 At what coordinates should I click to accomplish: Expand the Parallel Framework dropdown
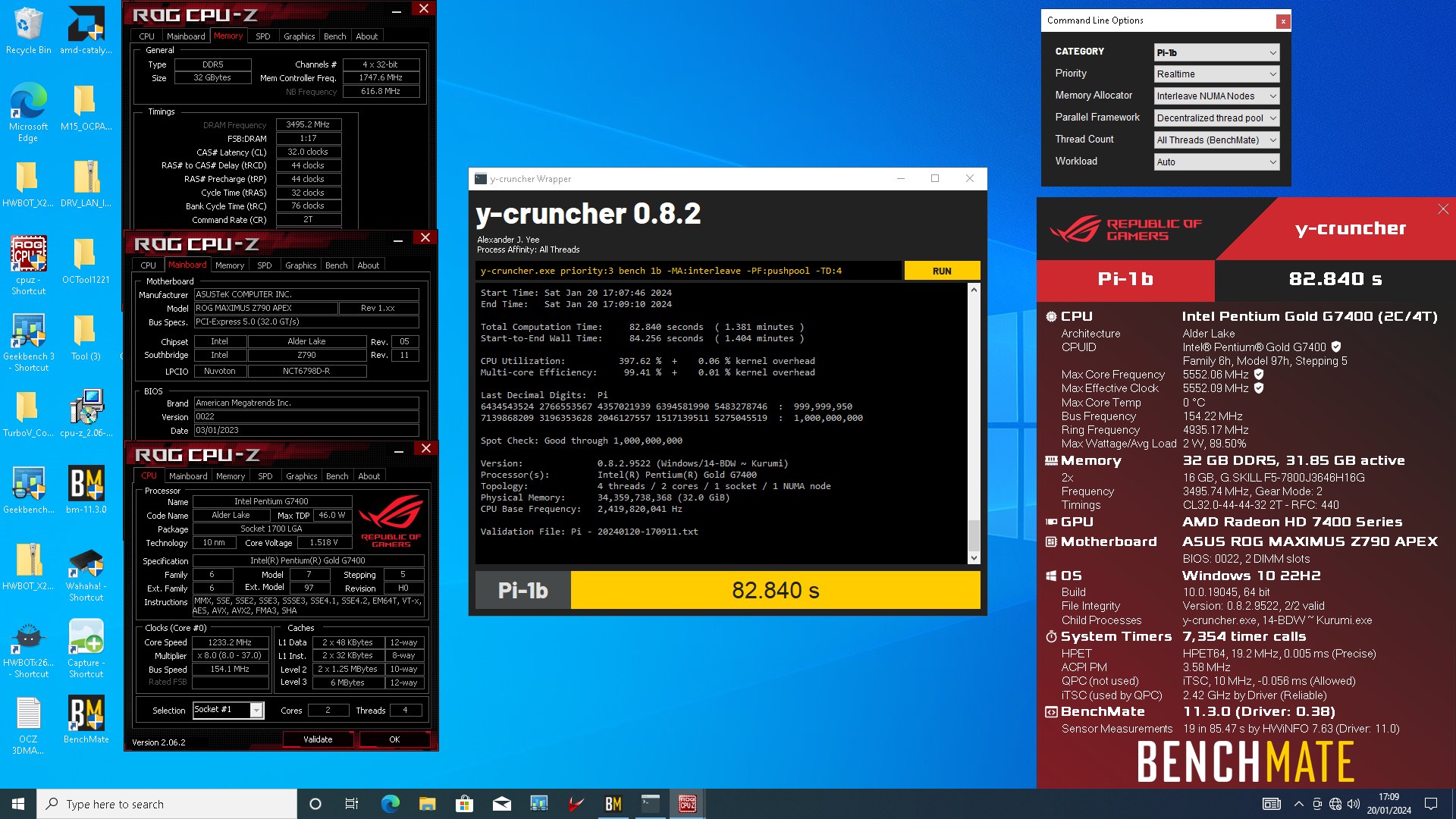(1216, 118)
